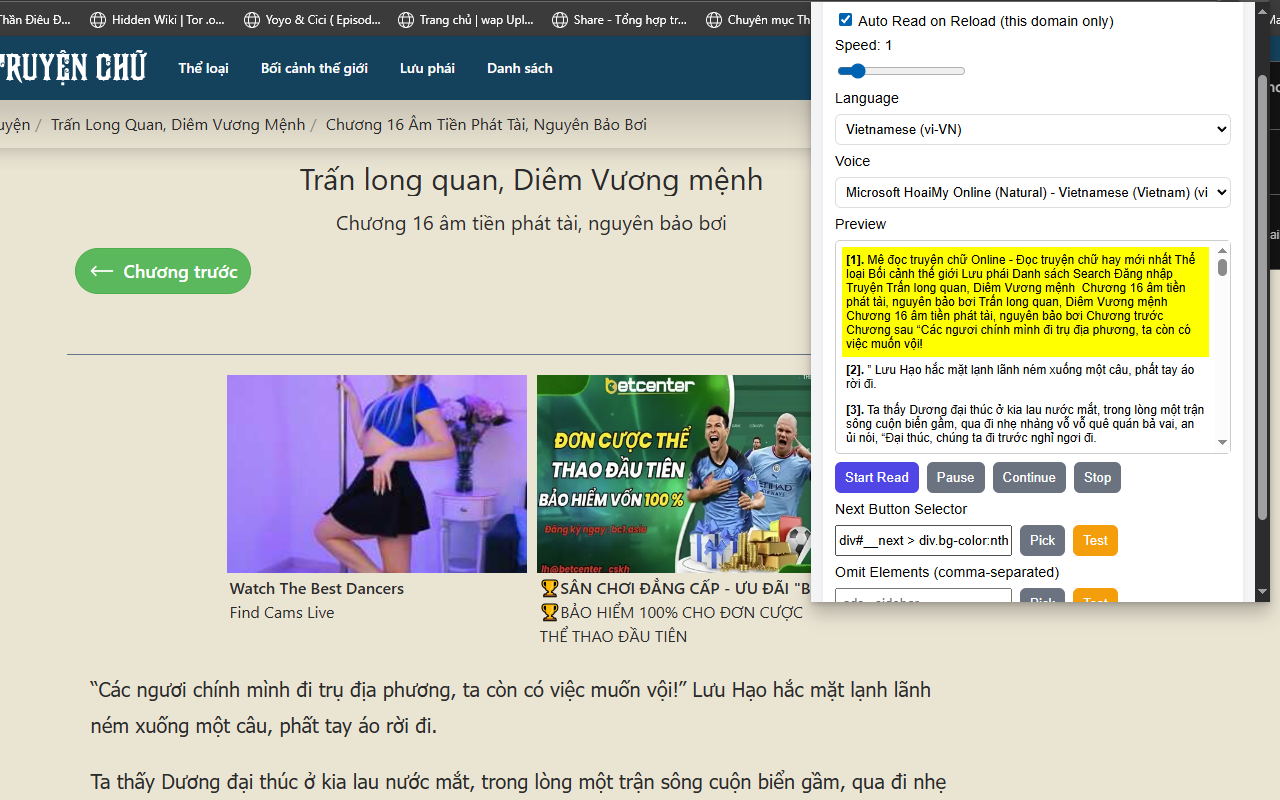
Task: Click Pick beside Next Button Selector
Action: tap(1042, 540)
